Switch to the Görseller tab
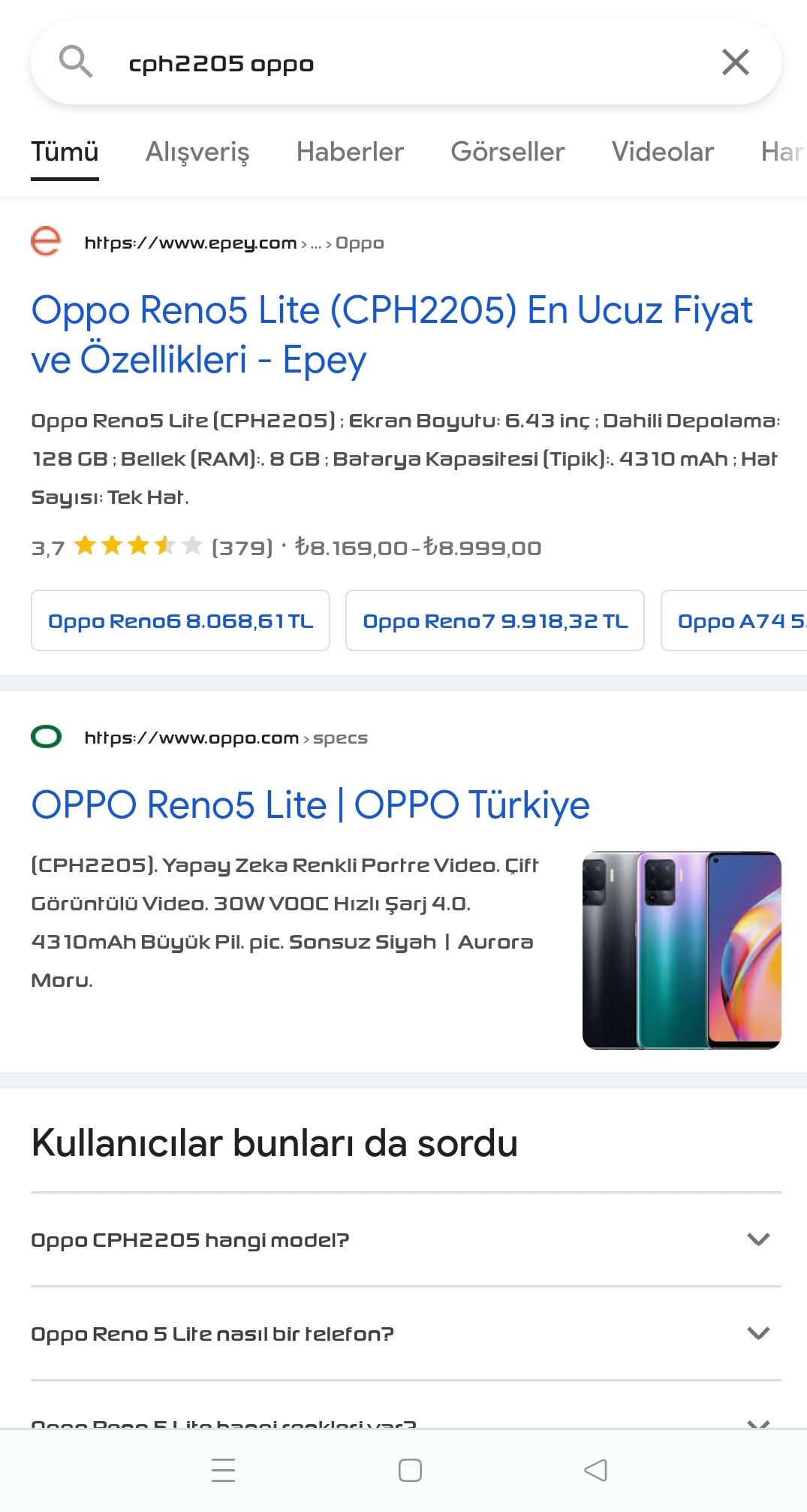This screenshot has height=1512, width=807. (507, 152)
